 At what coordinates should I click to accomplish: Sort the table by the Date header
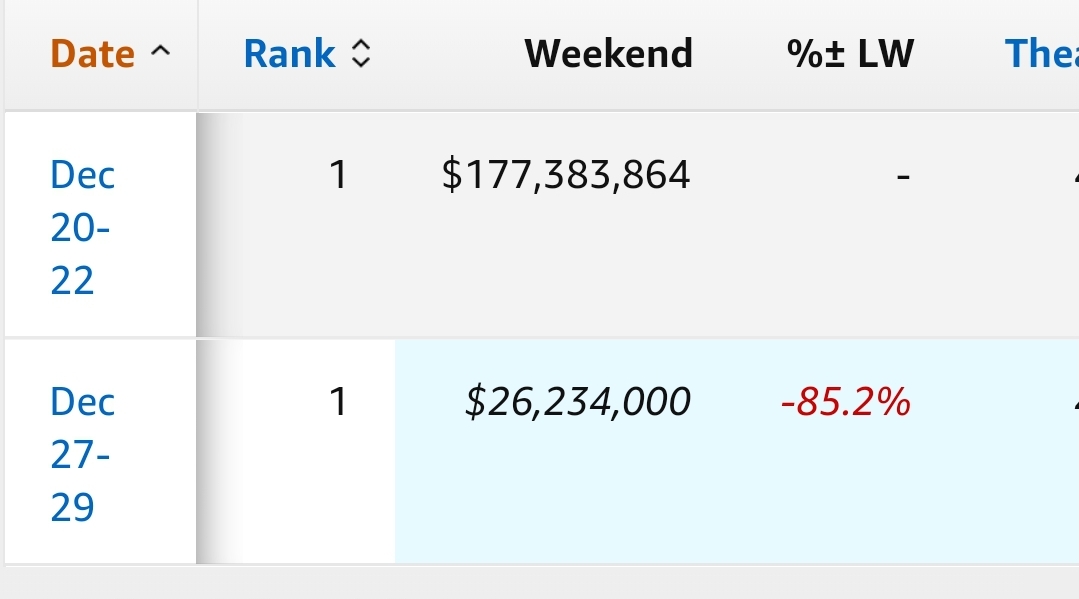pos(92,54)
